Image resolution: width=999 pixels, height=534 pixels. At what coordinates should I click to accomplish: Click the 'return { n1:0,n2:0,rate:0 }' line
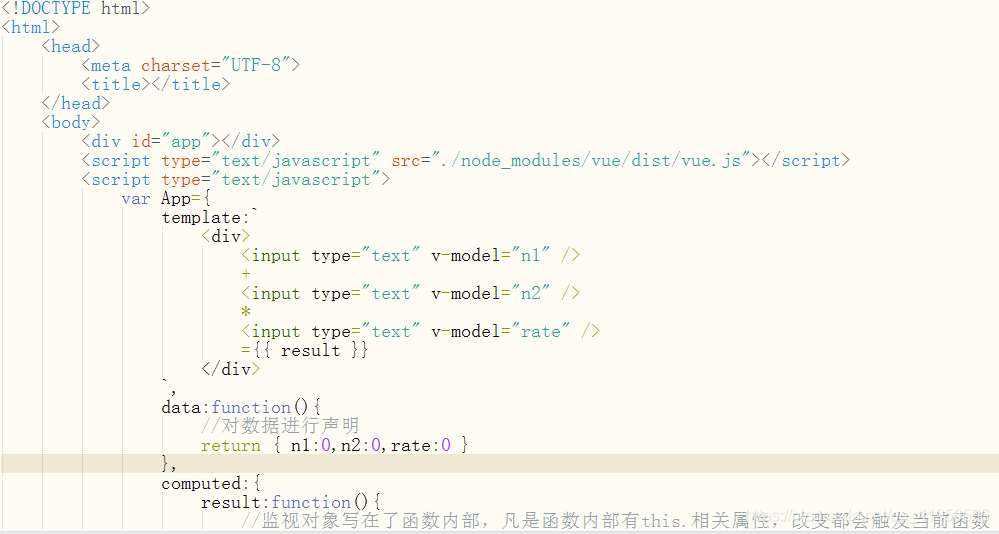point(334,445)
